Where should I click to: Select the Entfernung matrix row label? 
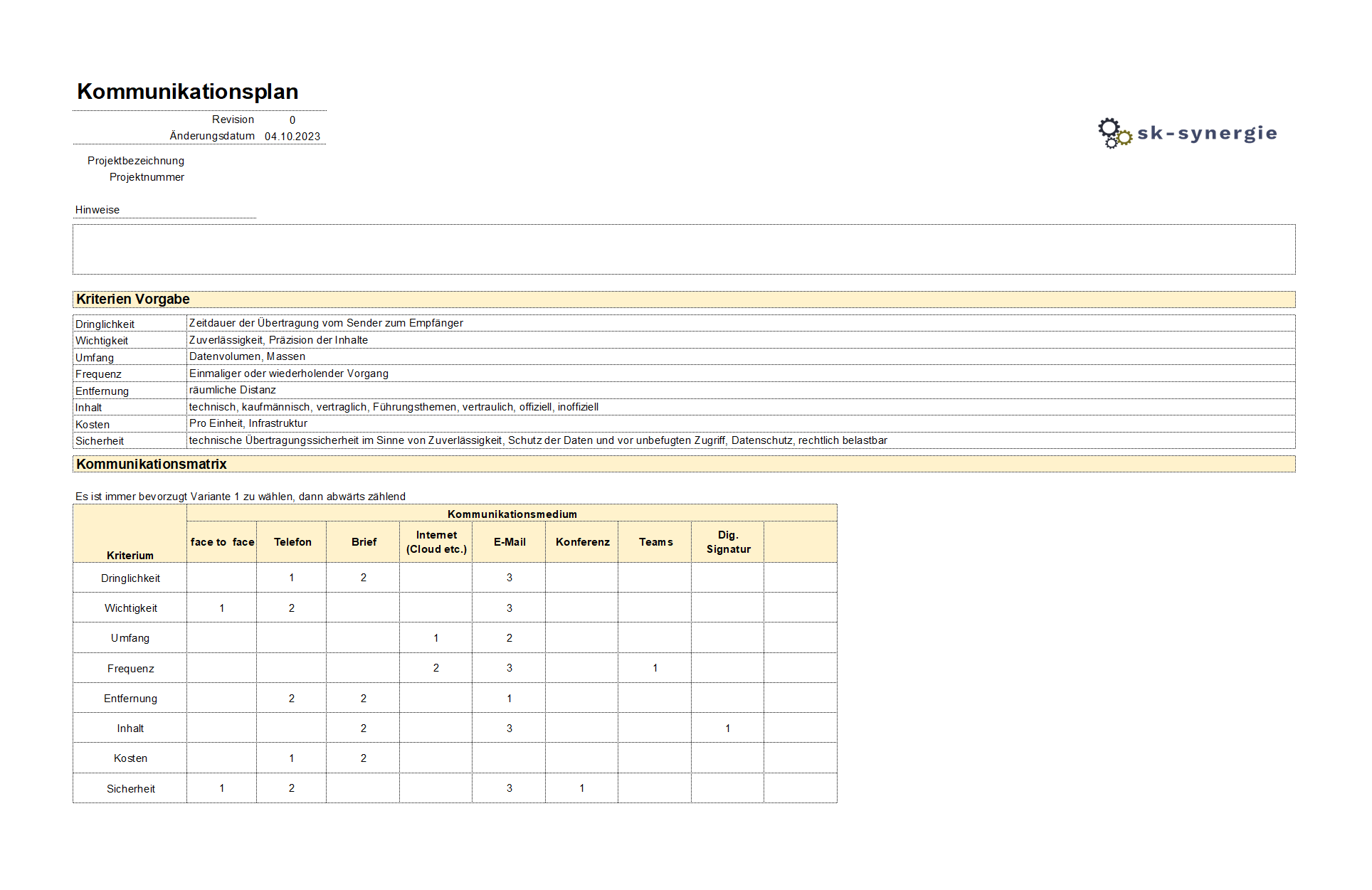pos(130,699)
